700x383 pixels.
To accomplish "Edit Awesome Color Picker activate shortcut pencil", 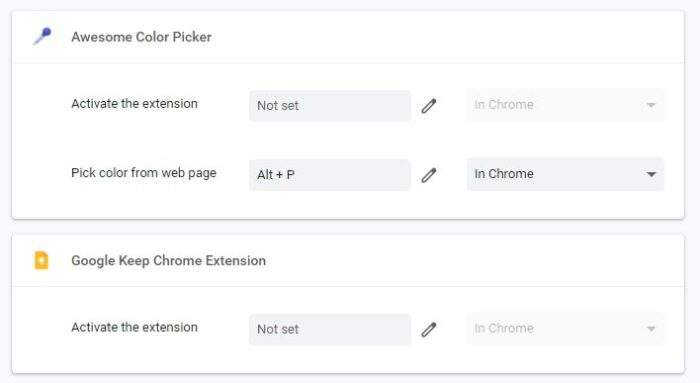I will coord(429,106).
